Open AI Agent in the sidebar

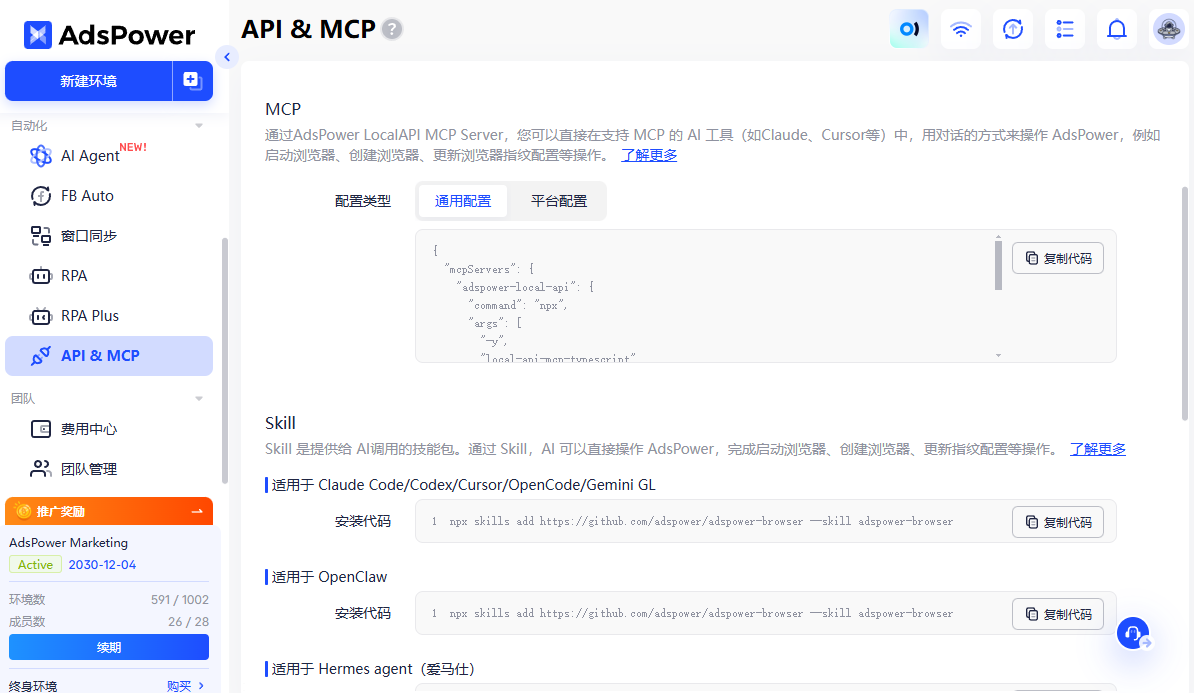pos(109,155)
